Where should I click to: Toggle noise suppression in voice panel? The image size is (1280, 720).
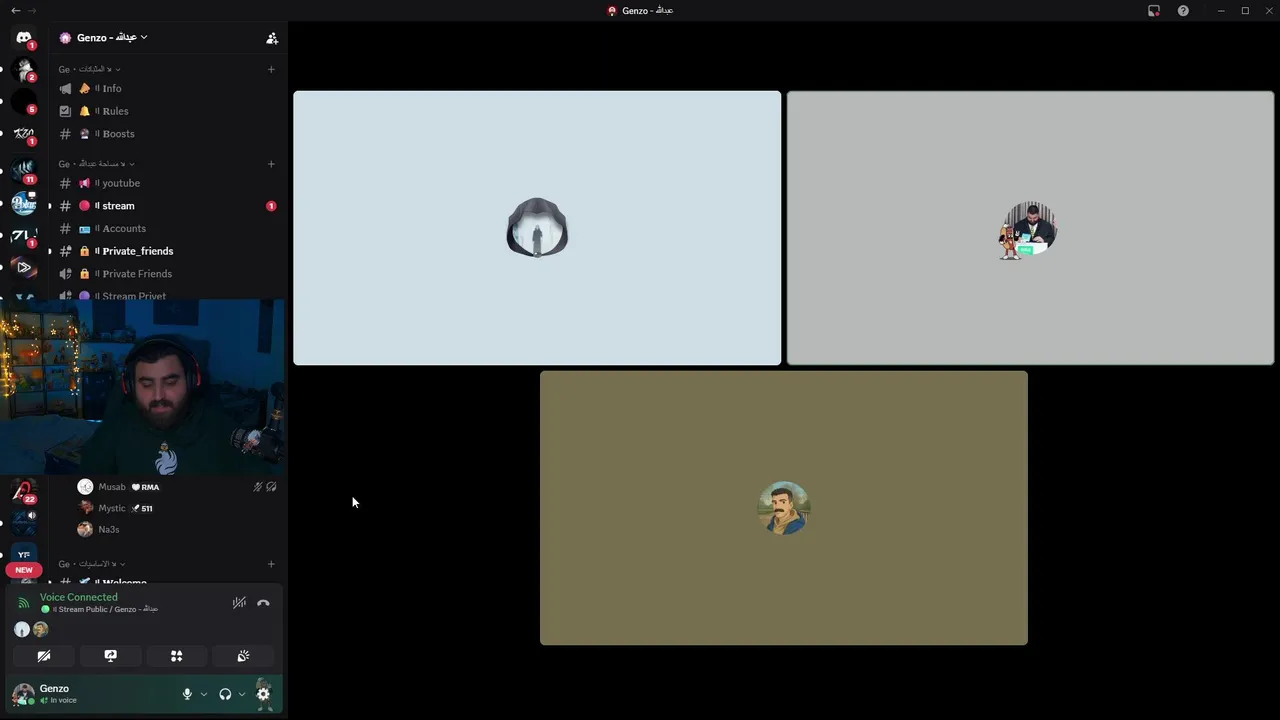coord(239,603)
